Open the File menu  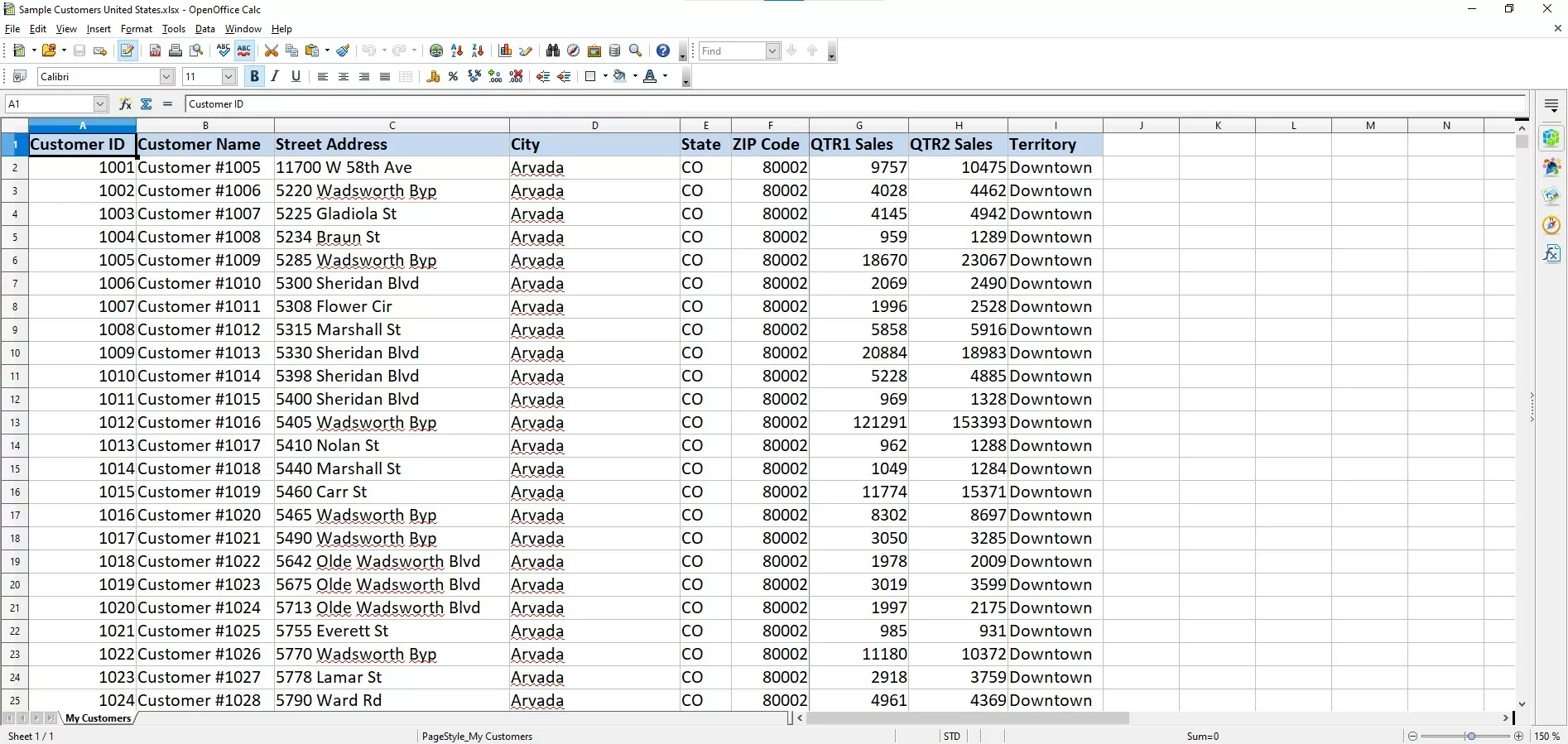(12, 29)
